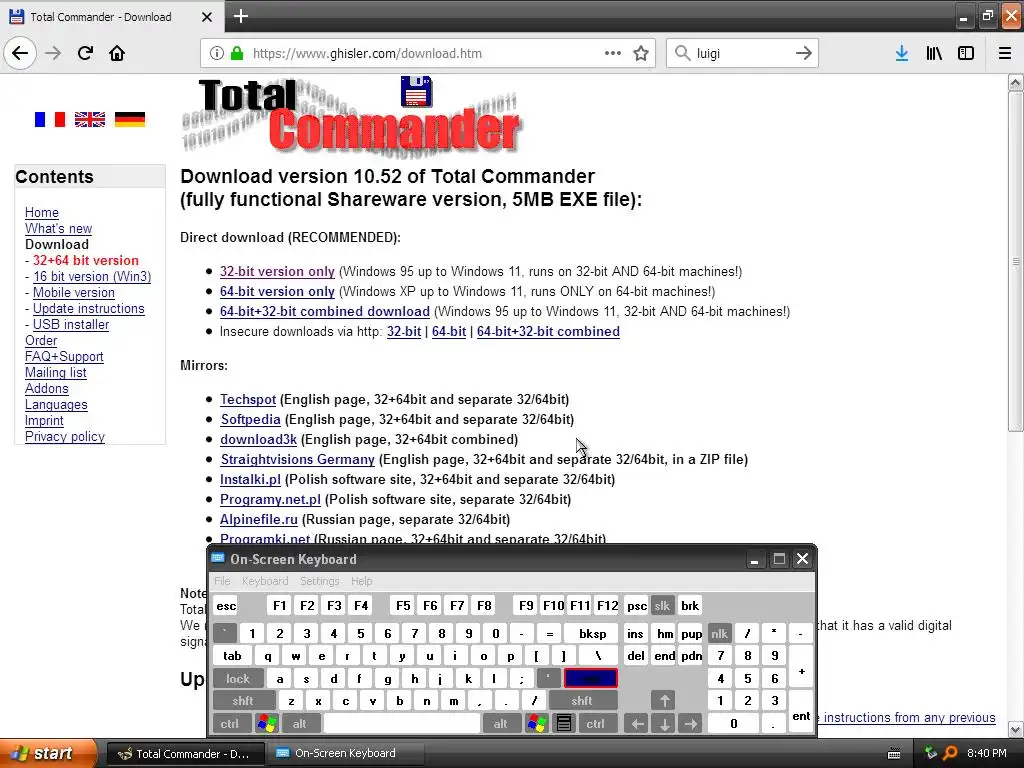Open the Windows start button
The height and width of the screenshot is (768, 1024).
[x=47, y=754]
